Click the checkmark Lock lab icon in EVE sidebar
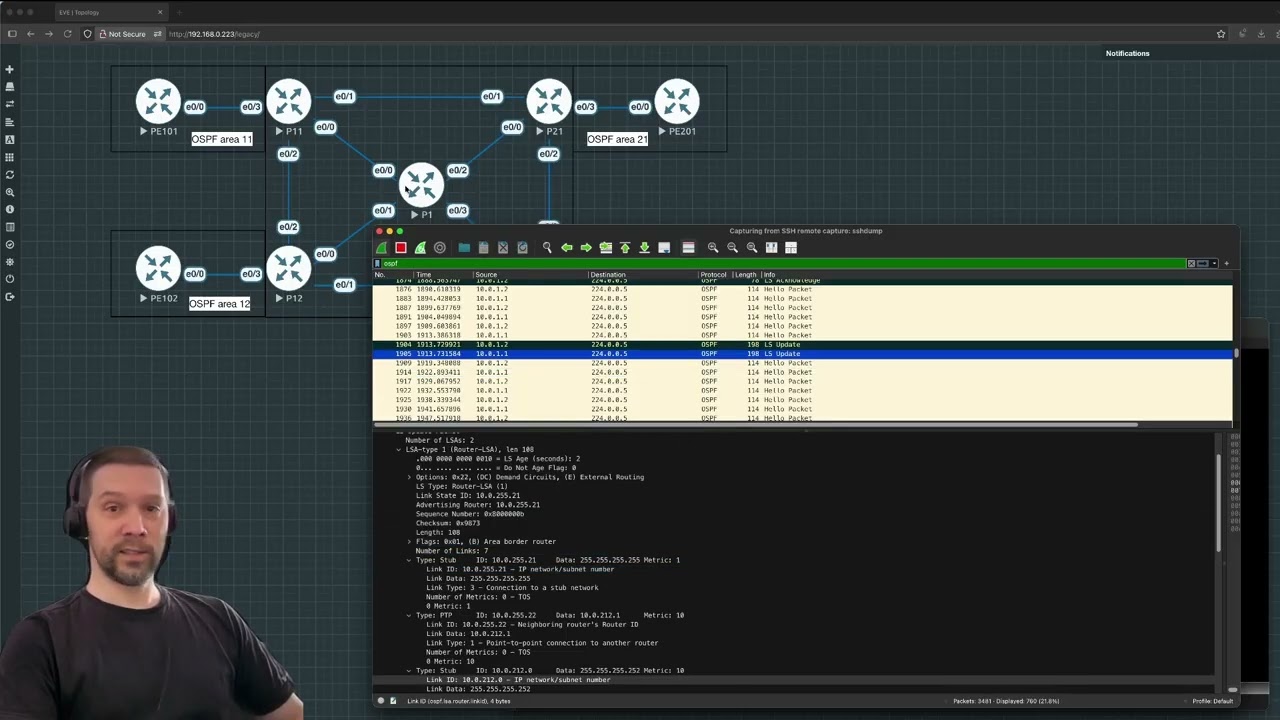1280x720 pixels. tap(10, 244)
